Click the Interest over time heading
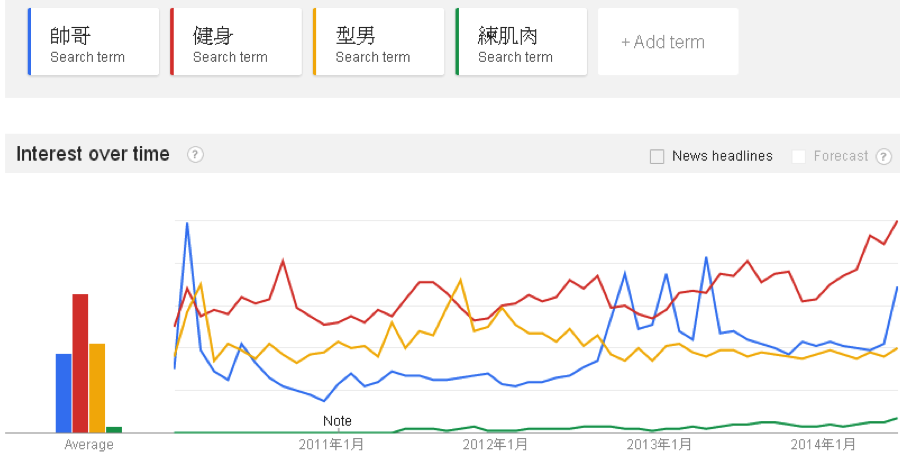This screenshot has height=459, width=900. click(x=93, y=154)
